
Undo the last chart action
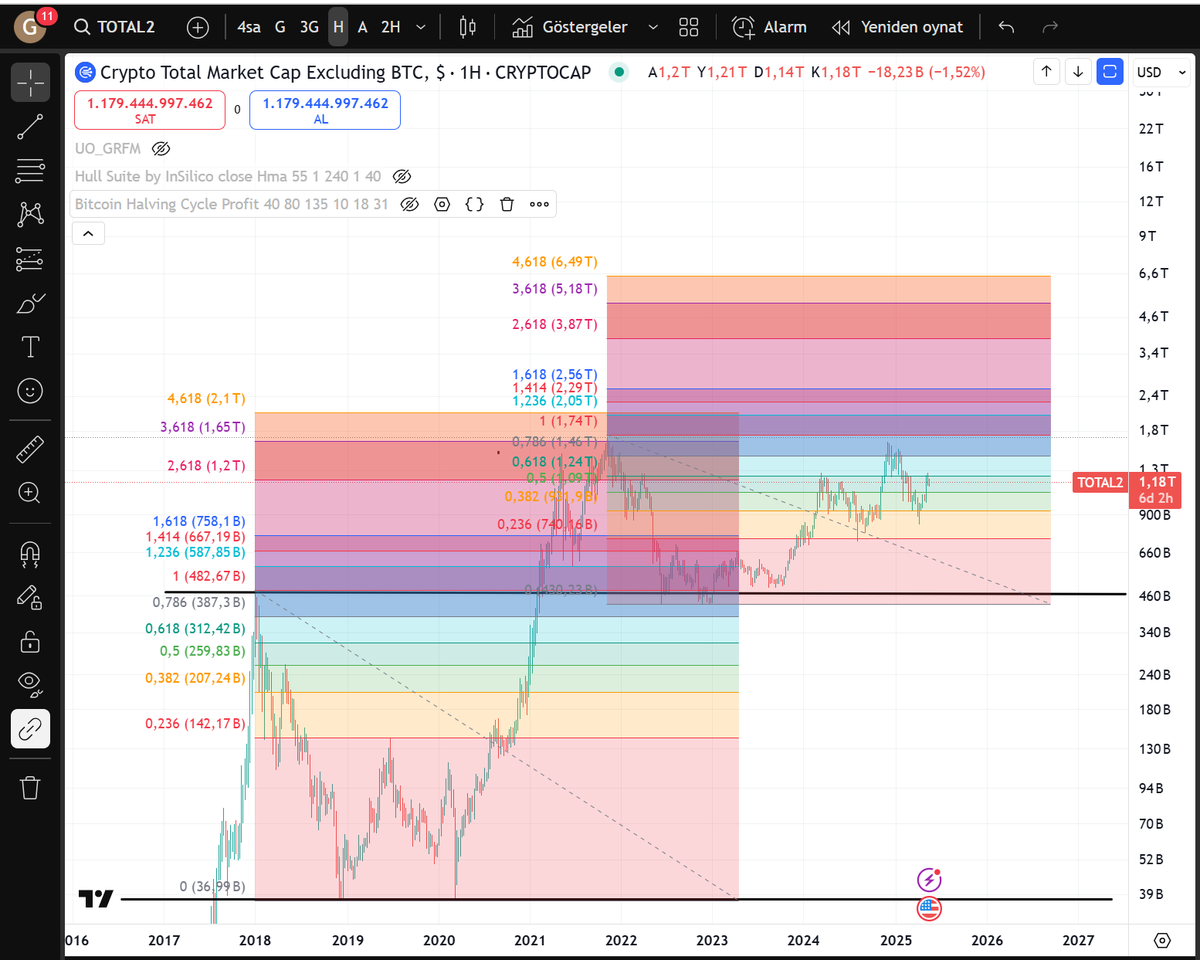[x=1007, y=27]
